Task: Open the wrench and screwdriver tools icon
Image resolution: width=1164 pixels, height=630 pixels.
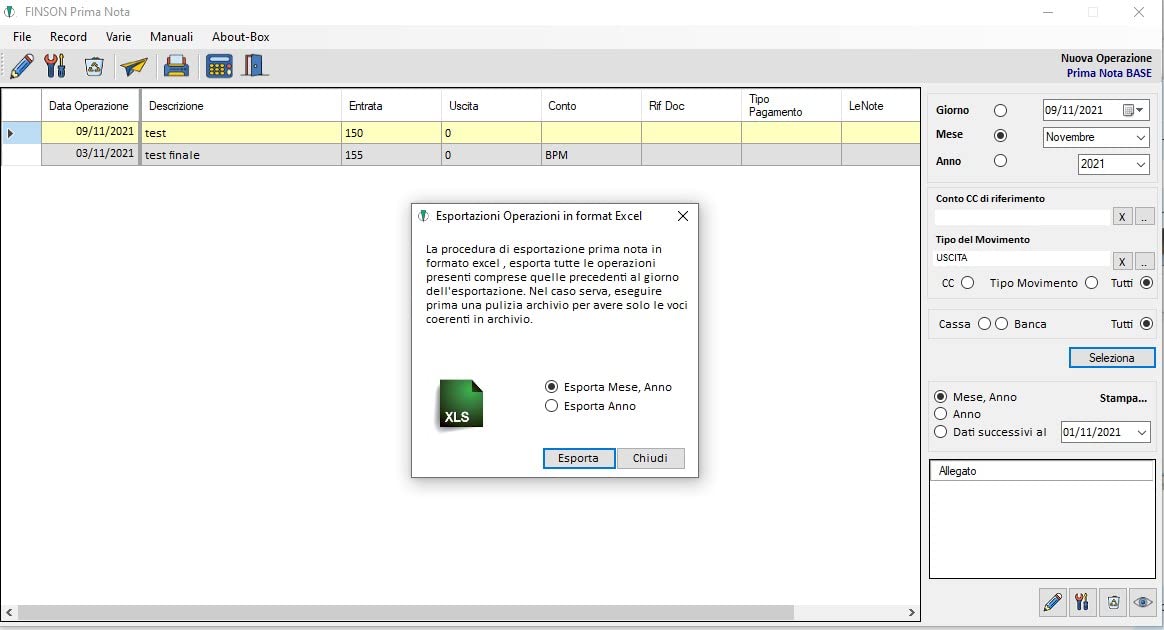Action: click(x=56, y=66)
